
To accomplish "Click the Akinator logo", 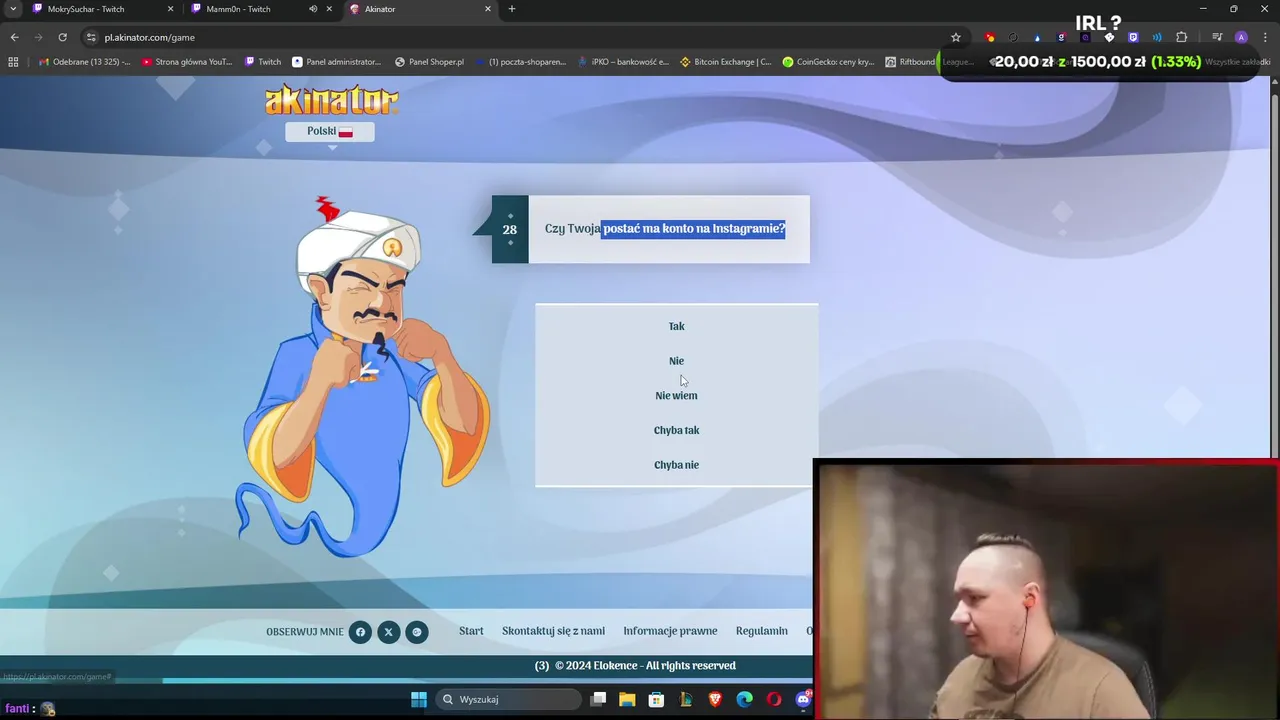I will pyautogui.click(x=331, y=100).
